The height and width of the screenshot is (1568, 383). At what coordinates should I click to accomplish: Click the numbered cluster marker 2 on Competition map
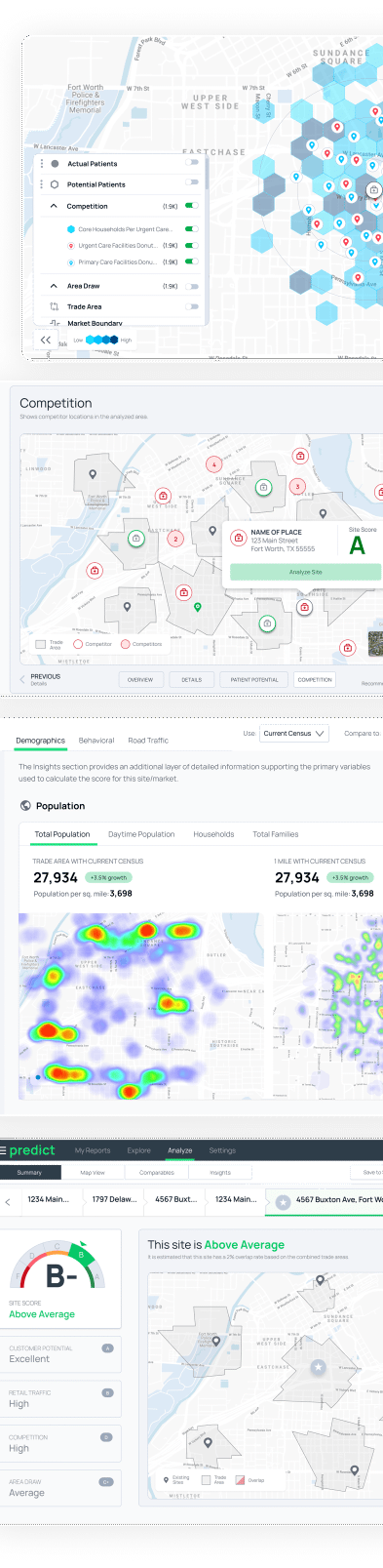click(x=175, y=539)
